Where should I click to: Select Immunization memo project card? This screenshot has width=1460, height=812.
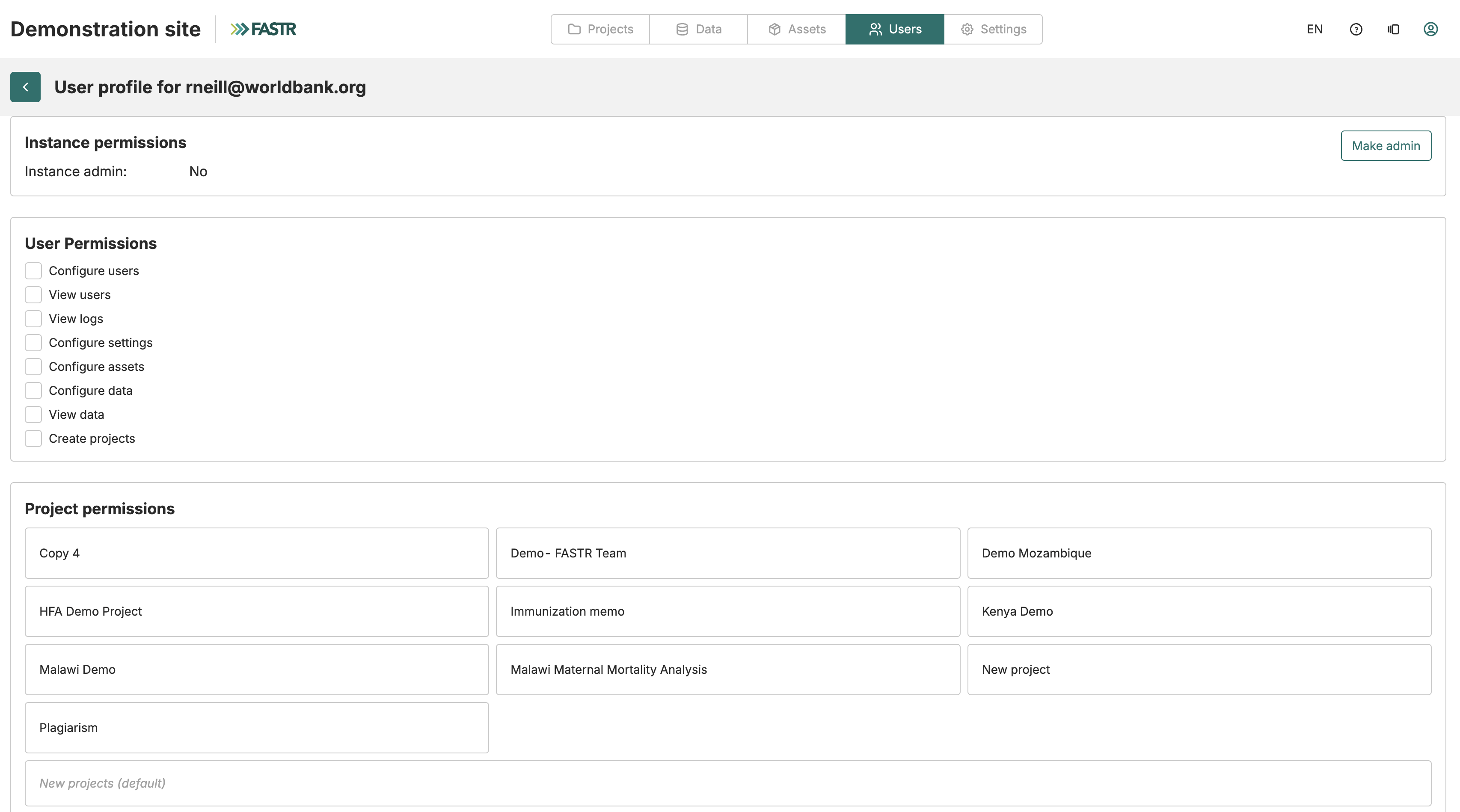pyautogui.click(x=728, y=611)
